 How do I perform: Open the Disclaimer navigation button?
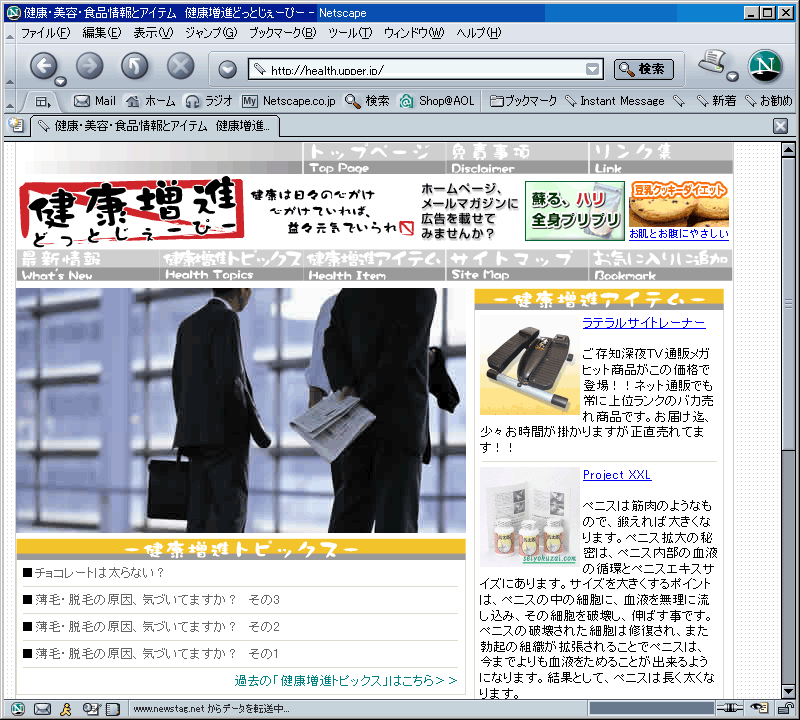pyautogui.click(x=517, y=158)
